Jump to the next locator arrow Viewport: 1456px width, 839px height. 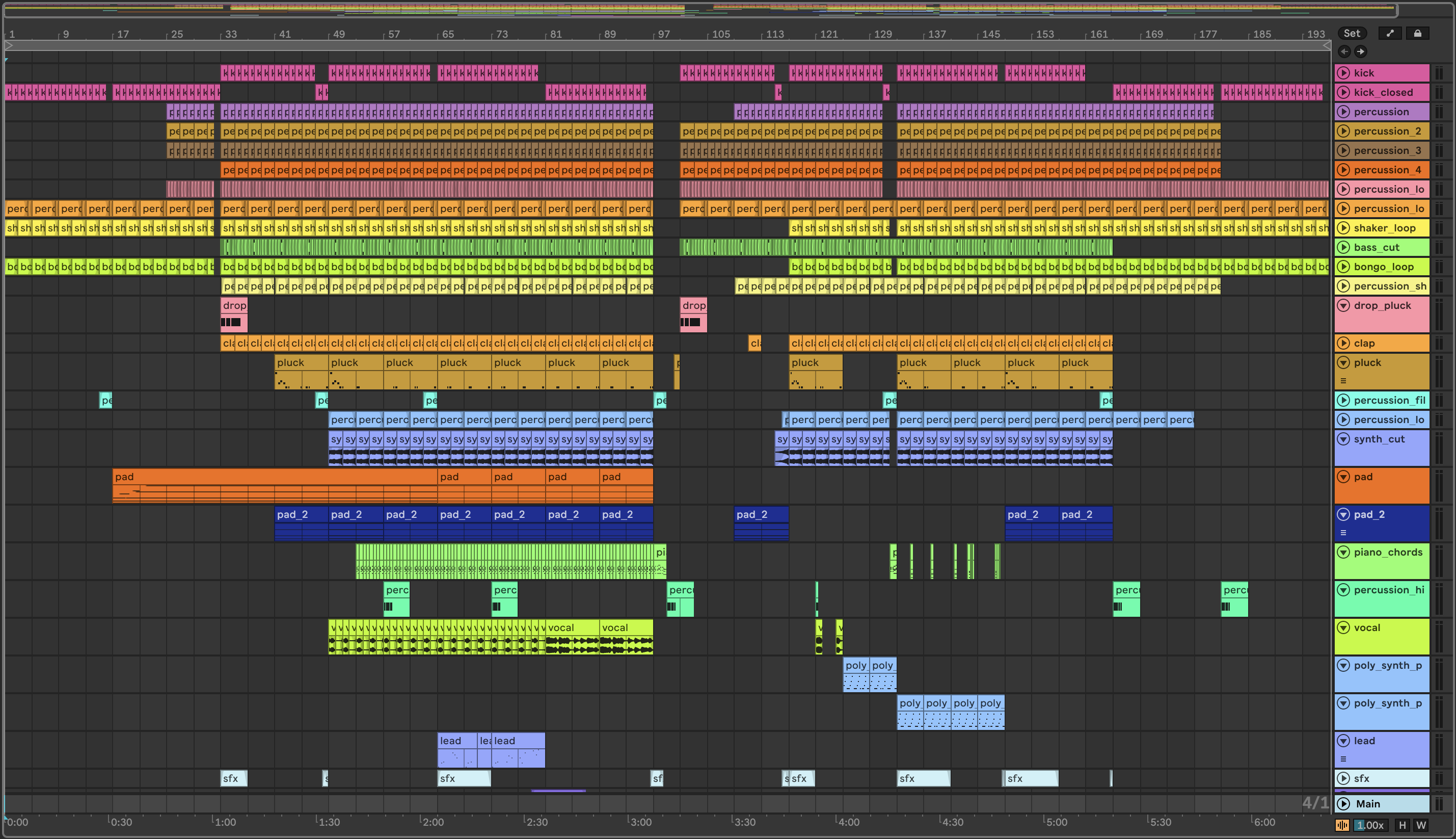(1360, 52)
